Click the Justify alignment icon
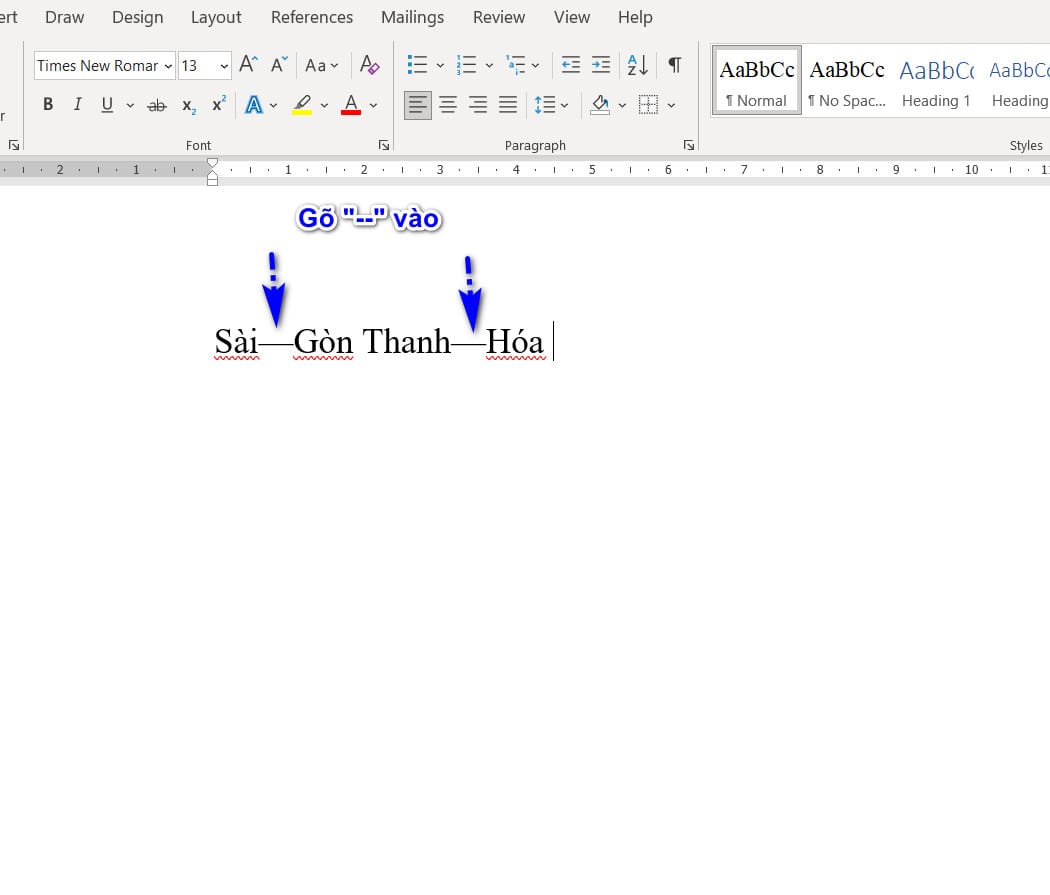 [508, 105]
